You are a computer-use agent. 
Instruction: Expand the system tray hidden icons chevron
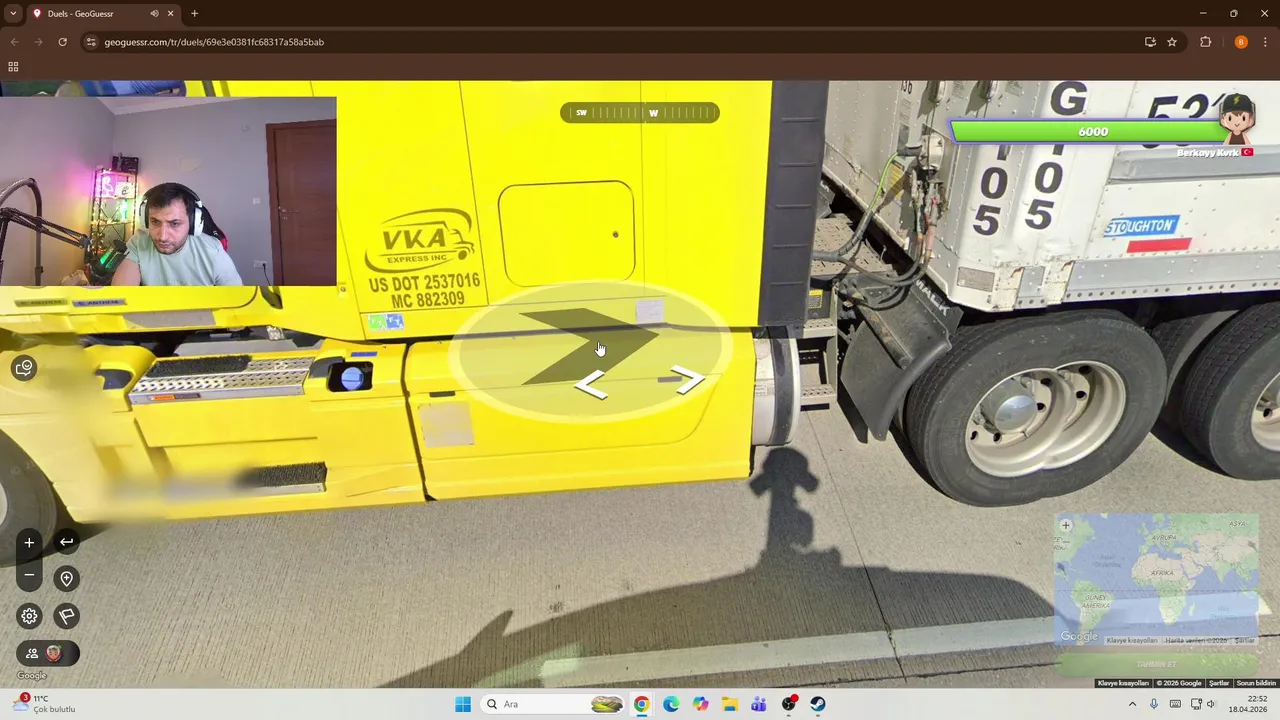click(1132, 704)
